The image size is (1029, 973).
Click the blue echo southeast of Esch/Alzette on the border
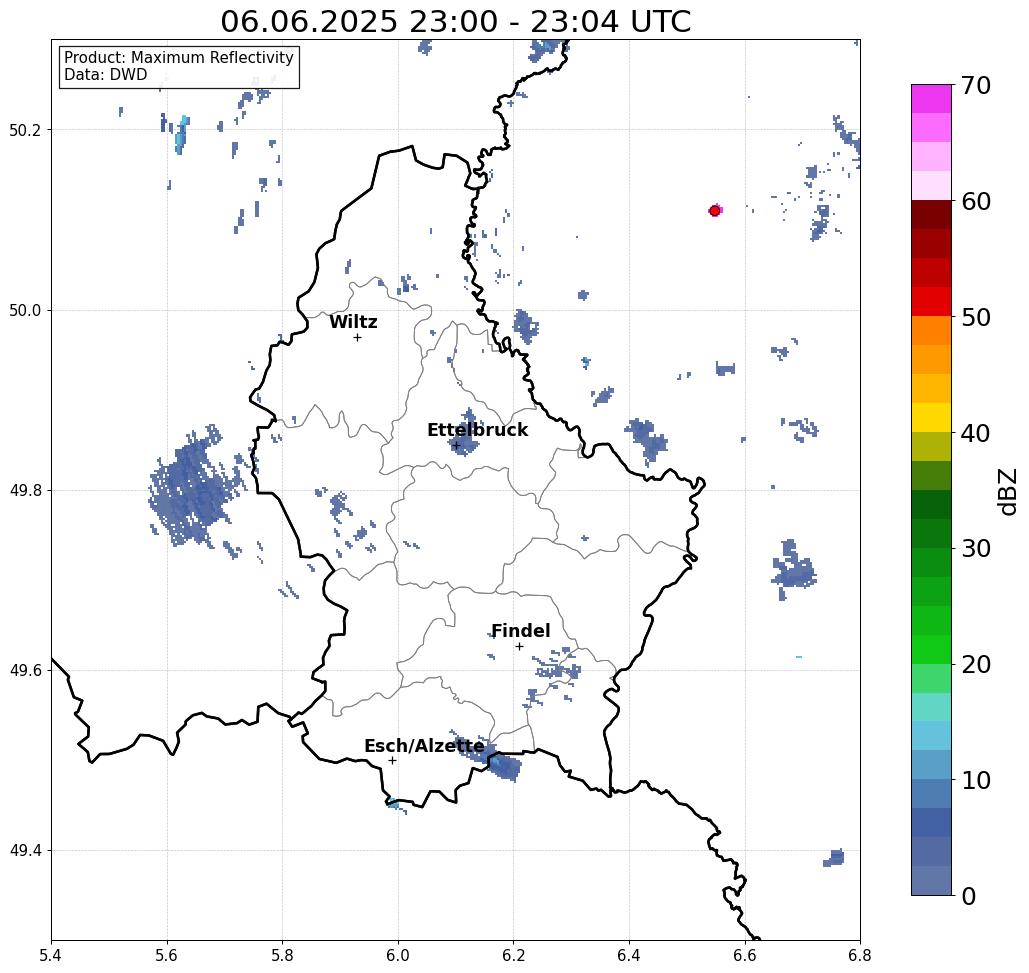[504, 766]
